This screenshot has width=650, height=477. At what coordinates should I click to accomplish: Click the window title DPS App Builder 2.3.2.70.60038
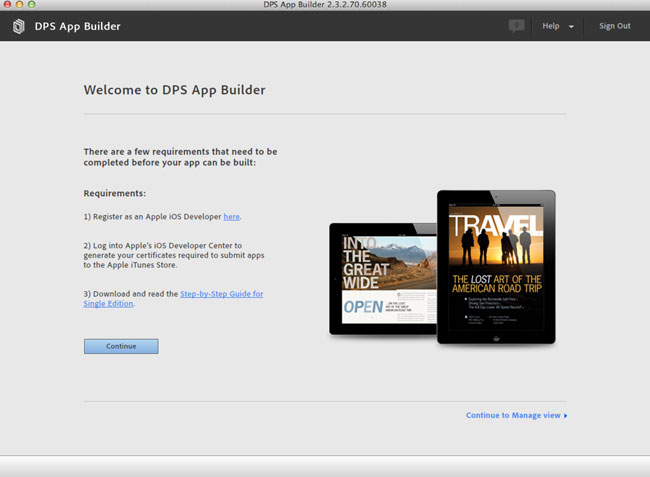(x=325, y=5)
